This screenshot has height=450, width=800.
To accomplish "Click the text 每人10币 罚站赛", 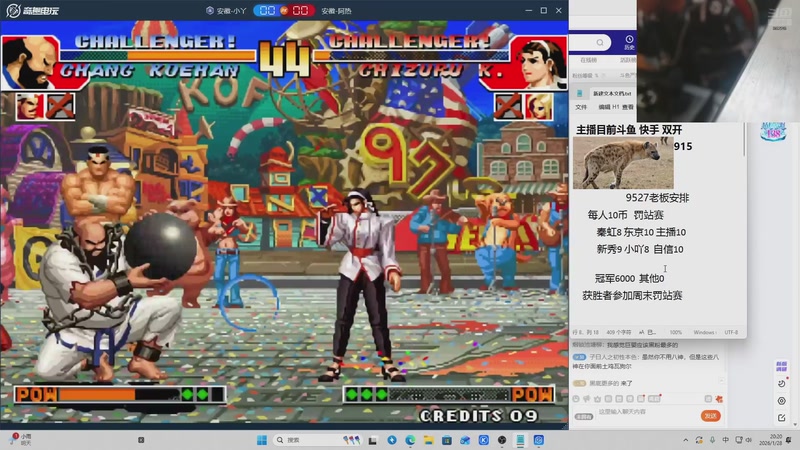I will coord(626,215).
